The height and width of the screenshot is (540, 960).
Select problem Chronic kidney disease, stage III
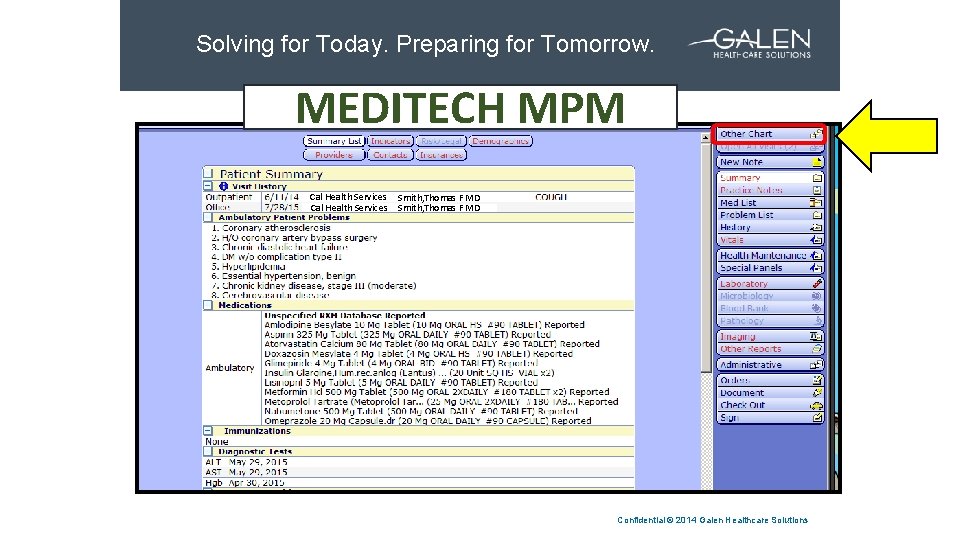(313, 286)
